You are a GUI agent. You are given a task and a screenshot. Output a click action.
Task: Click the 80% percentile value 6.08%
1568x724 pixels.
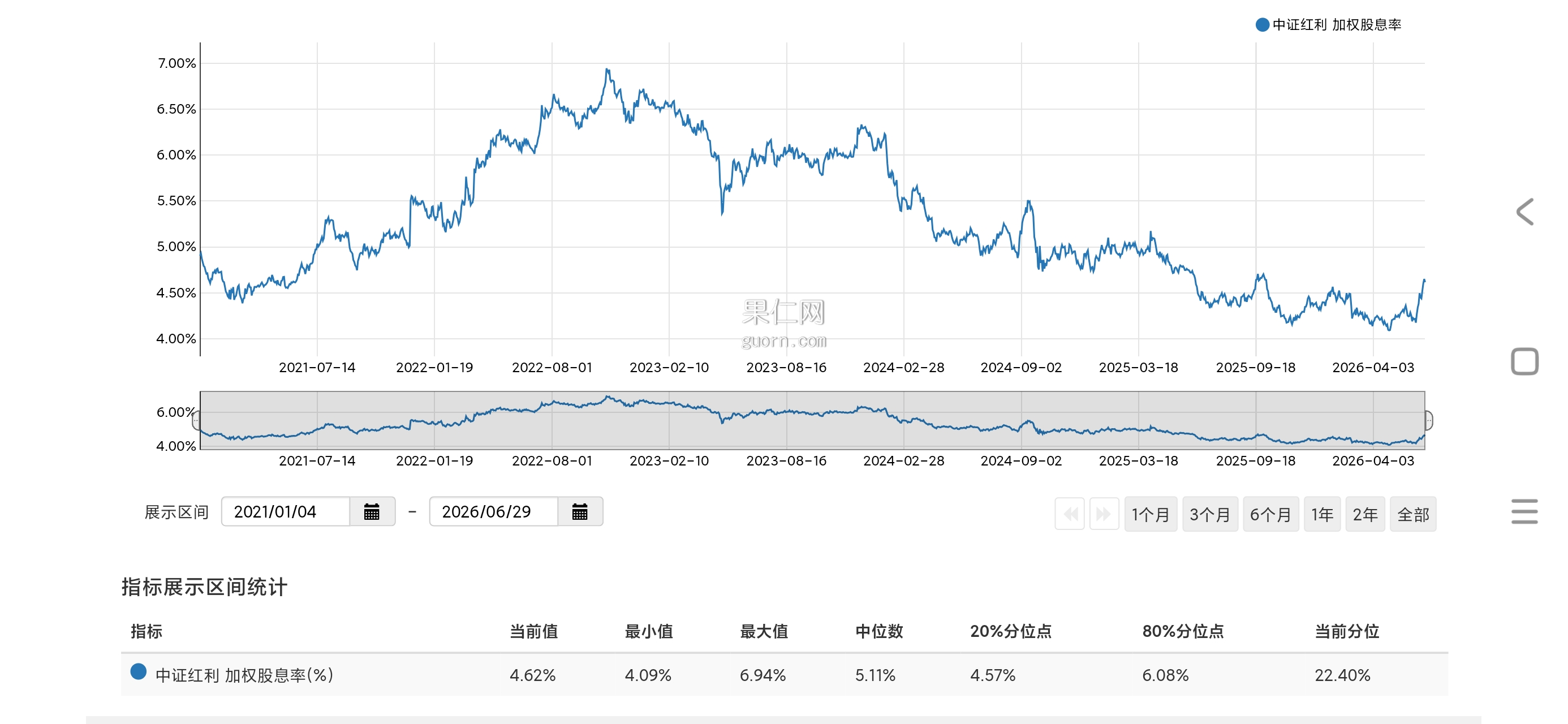(1166, 675)
